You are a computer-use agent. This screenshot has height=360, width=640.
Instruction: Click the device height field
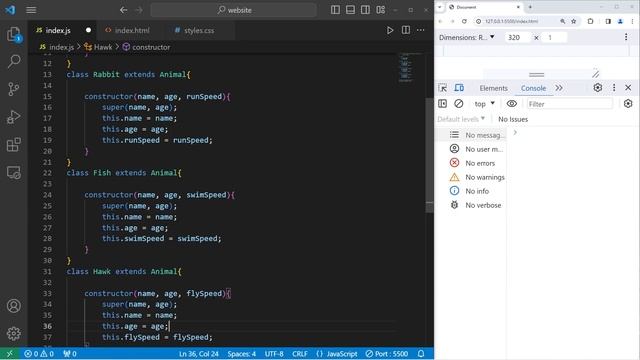[x=554, y=38]
